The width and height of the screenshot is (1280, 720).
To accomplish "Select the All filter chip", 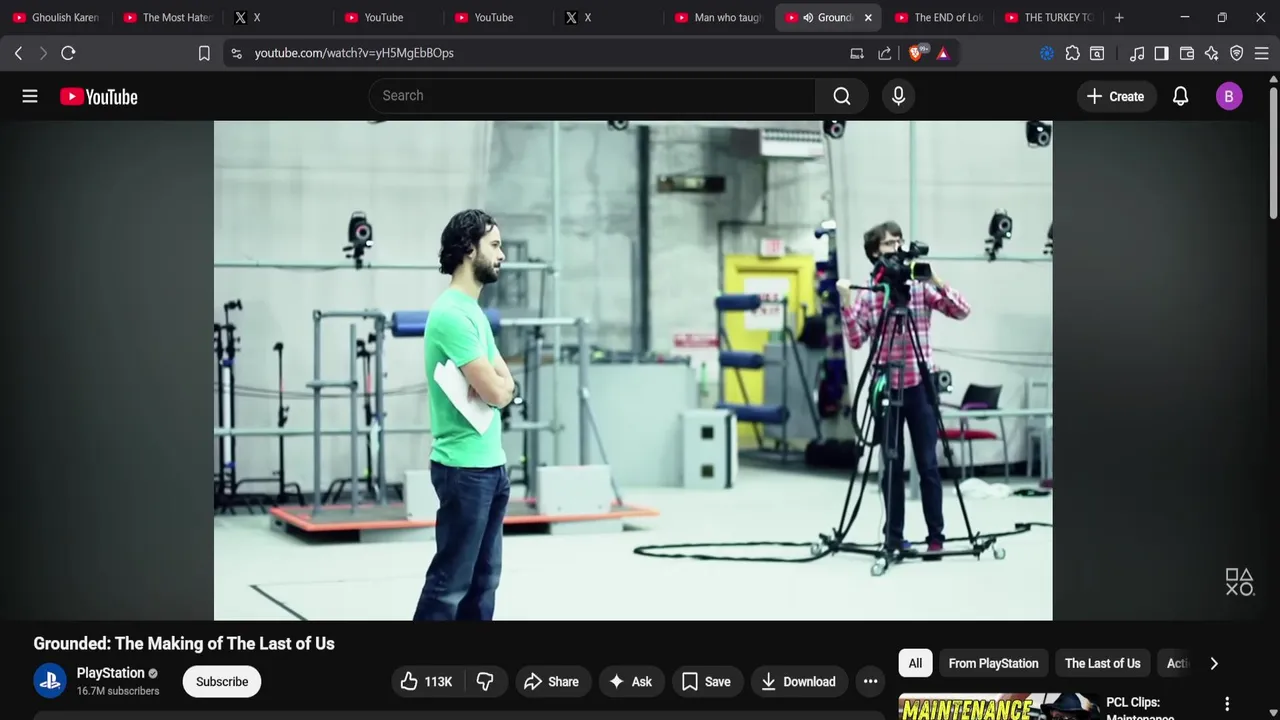I will (915, 663).
